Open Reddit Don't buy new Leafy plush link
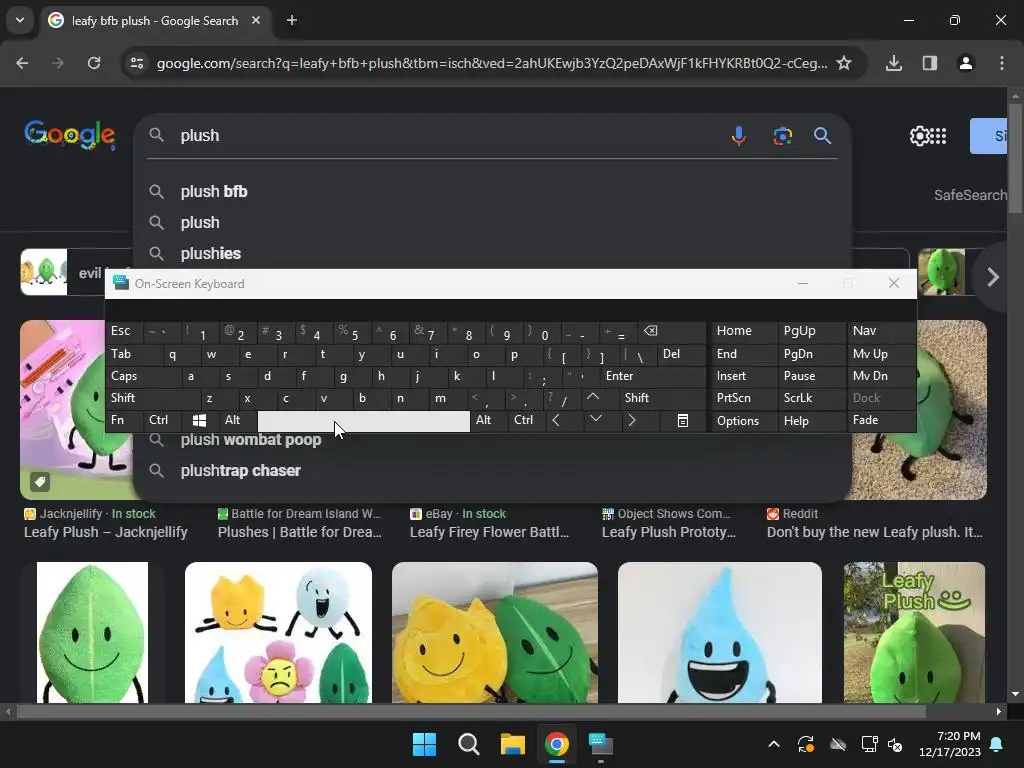 point(874,532)
